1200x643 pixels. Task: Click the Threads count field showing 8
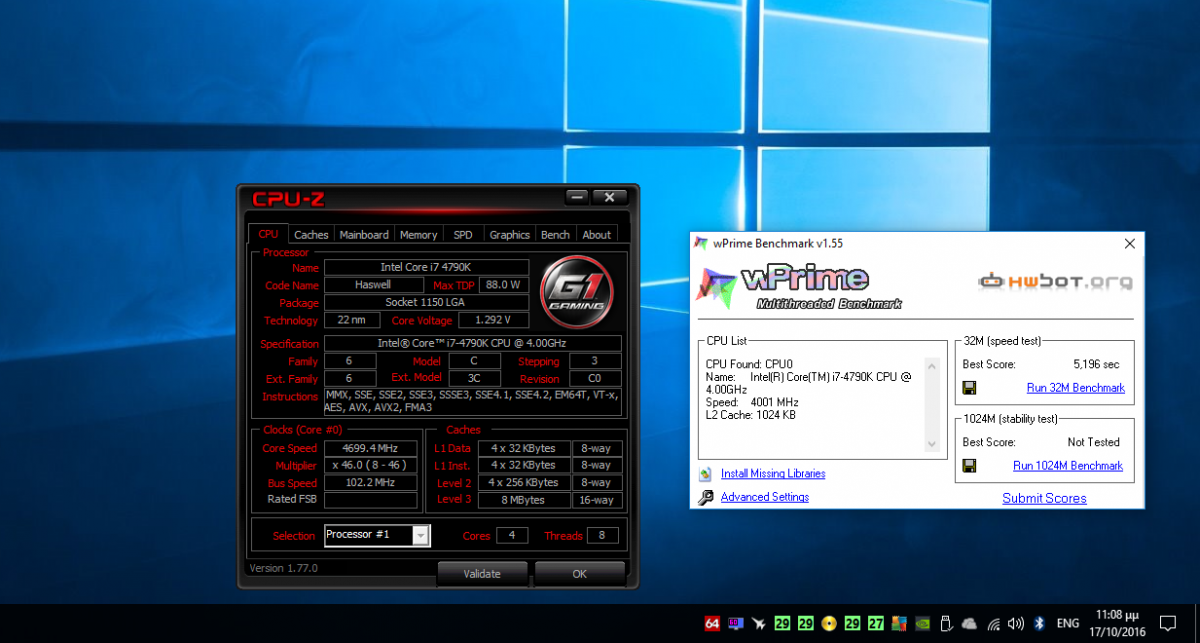pos(603,535)
